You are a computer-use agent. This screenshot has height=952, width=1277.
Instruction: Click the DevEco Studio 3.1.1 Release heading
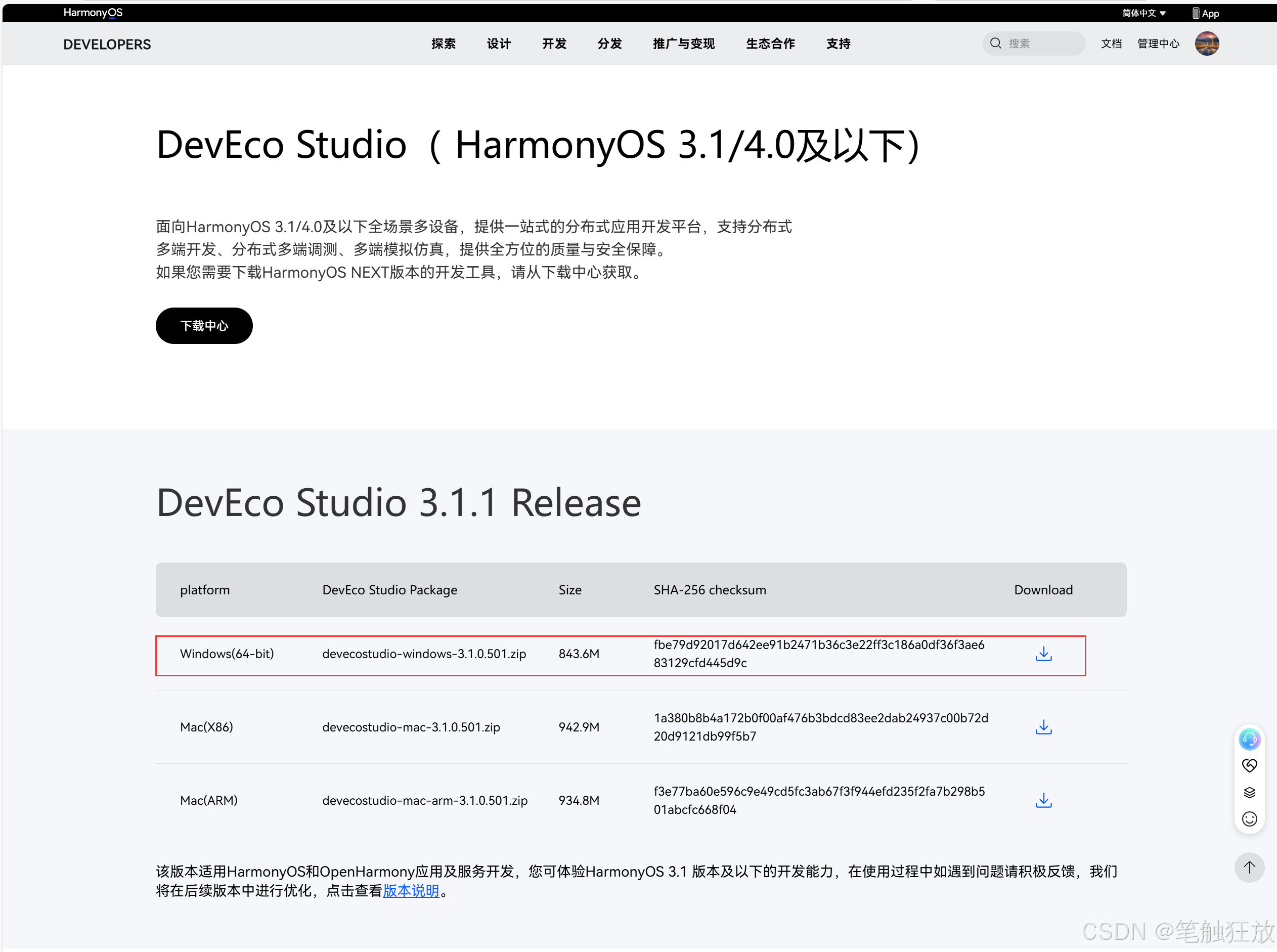[x=399, y=502]
